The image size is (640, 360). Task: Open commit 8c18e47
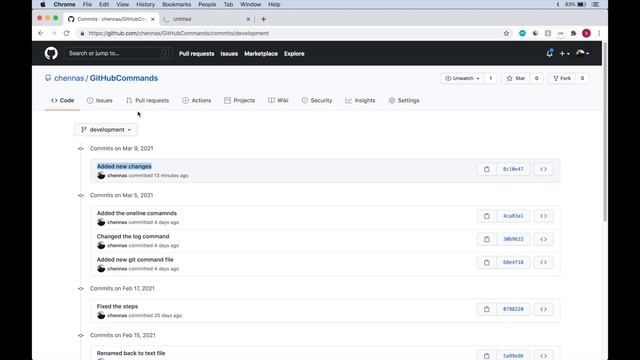(513, 169)
